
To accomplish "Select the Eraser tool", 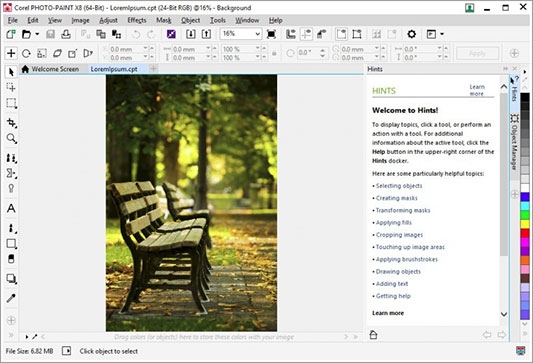I will coord(11,259).
